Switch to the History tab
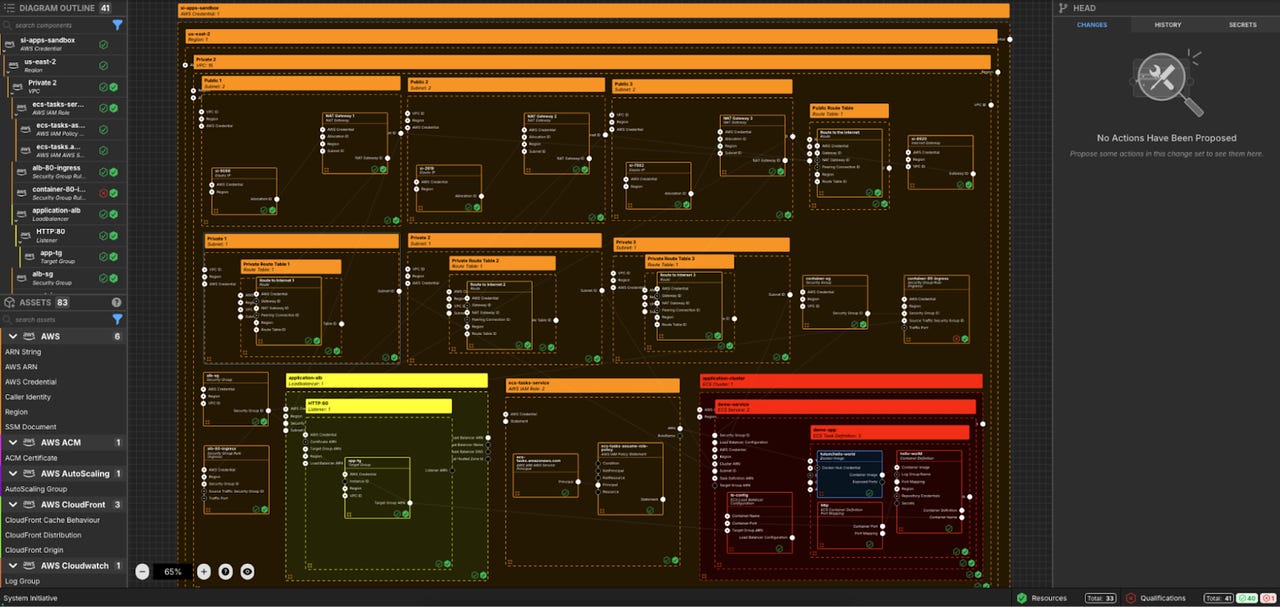The height and width of the screenshot is (607, 1280). (1167, 24)
